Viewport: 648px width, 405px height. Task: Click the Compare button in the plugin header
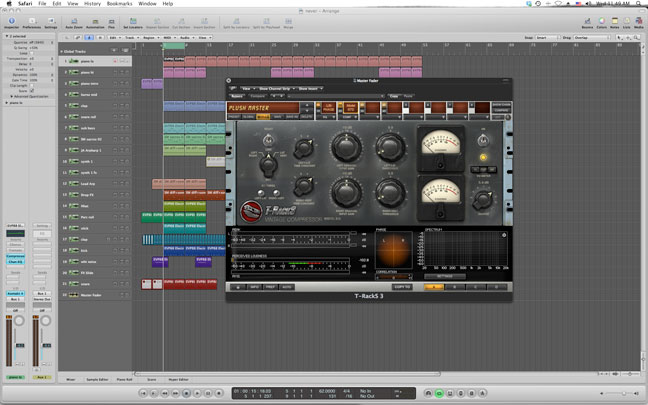(x=257, y=96)
